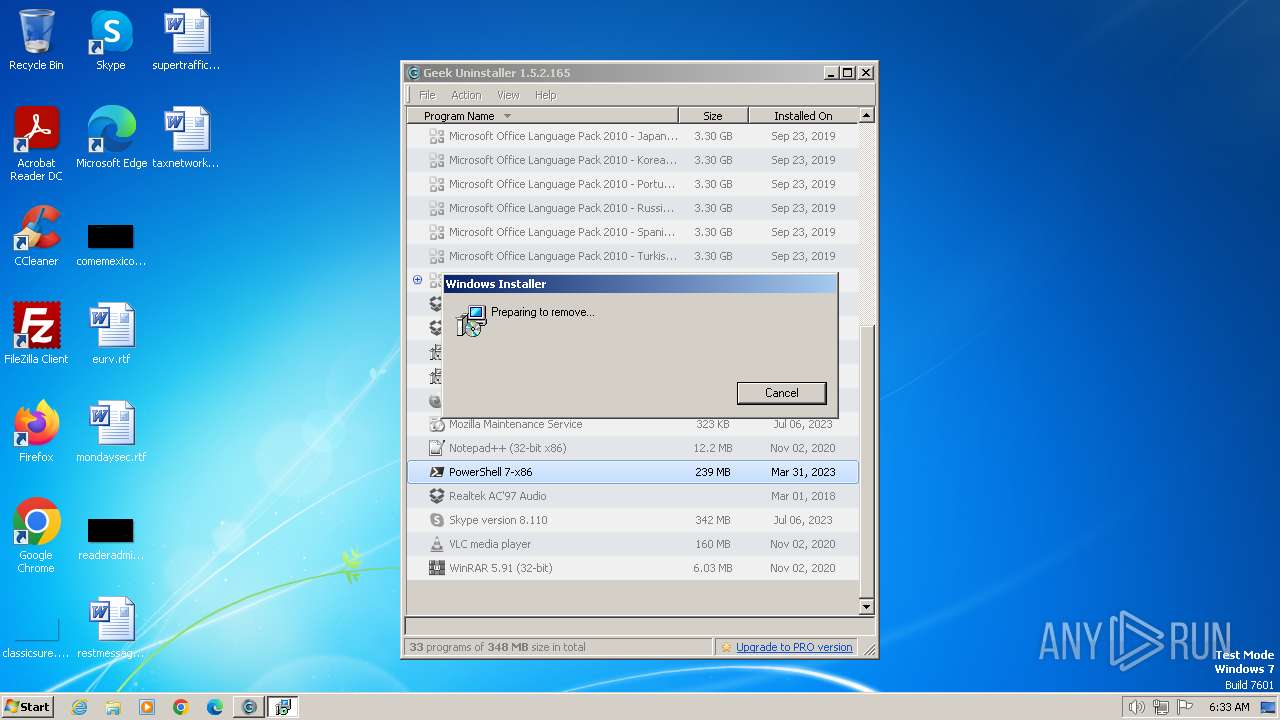The width and height of the screenshot is (1280, 720).
Task: Click the 6:33 AM system clock
Action: [x=1229, y=707]
